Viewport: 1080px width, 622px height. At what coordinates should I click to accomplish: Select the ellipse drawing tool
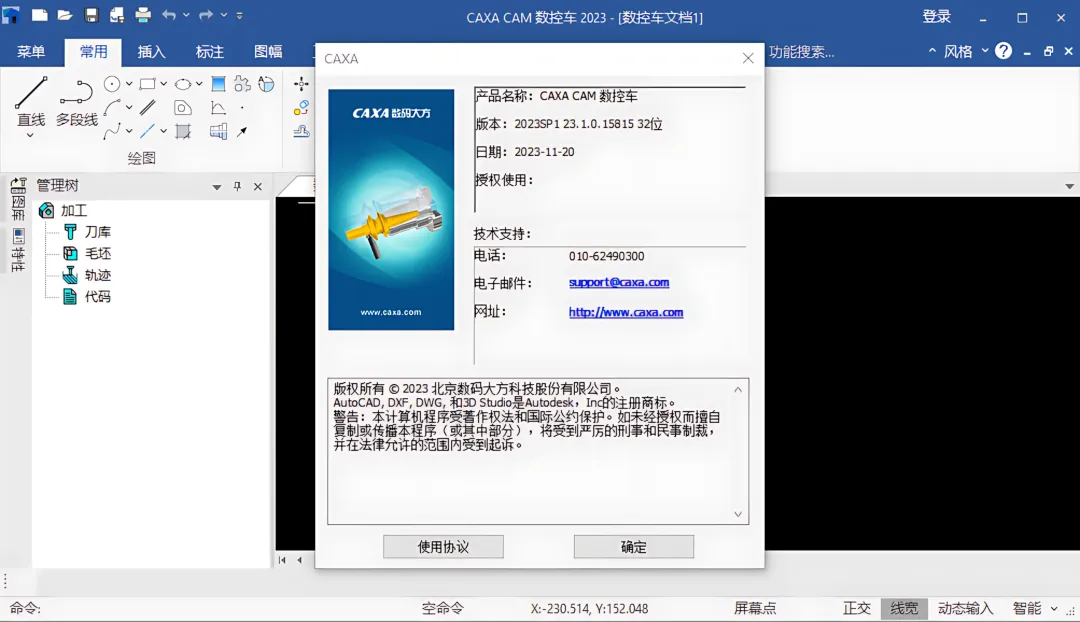pyautogui.click(x=183, y=84)
